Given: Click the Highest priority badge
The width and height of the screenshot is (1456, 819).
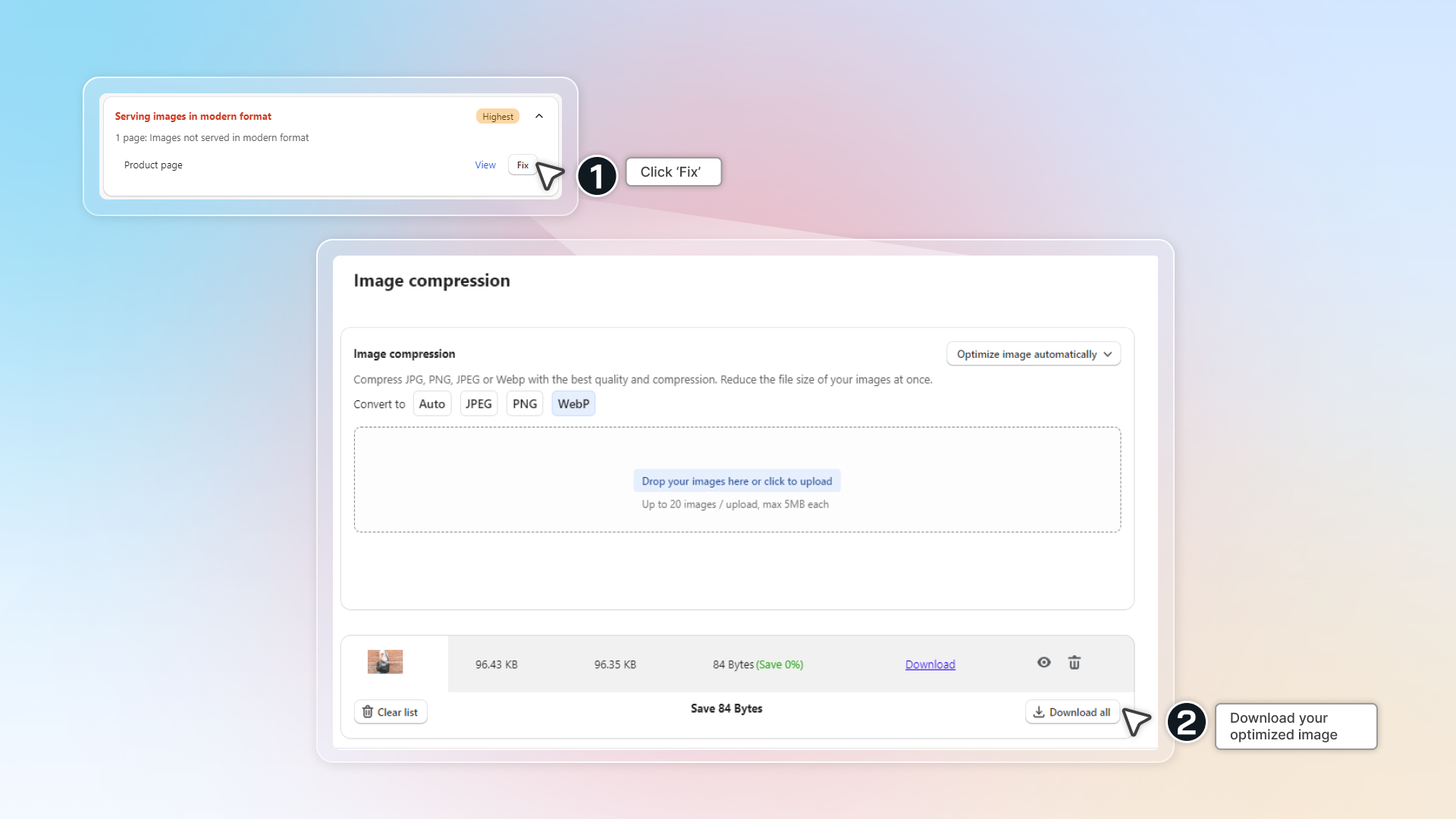Looking at the screenshot, I should [x=497, y=117].
